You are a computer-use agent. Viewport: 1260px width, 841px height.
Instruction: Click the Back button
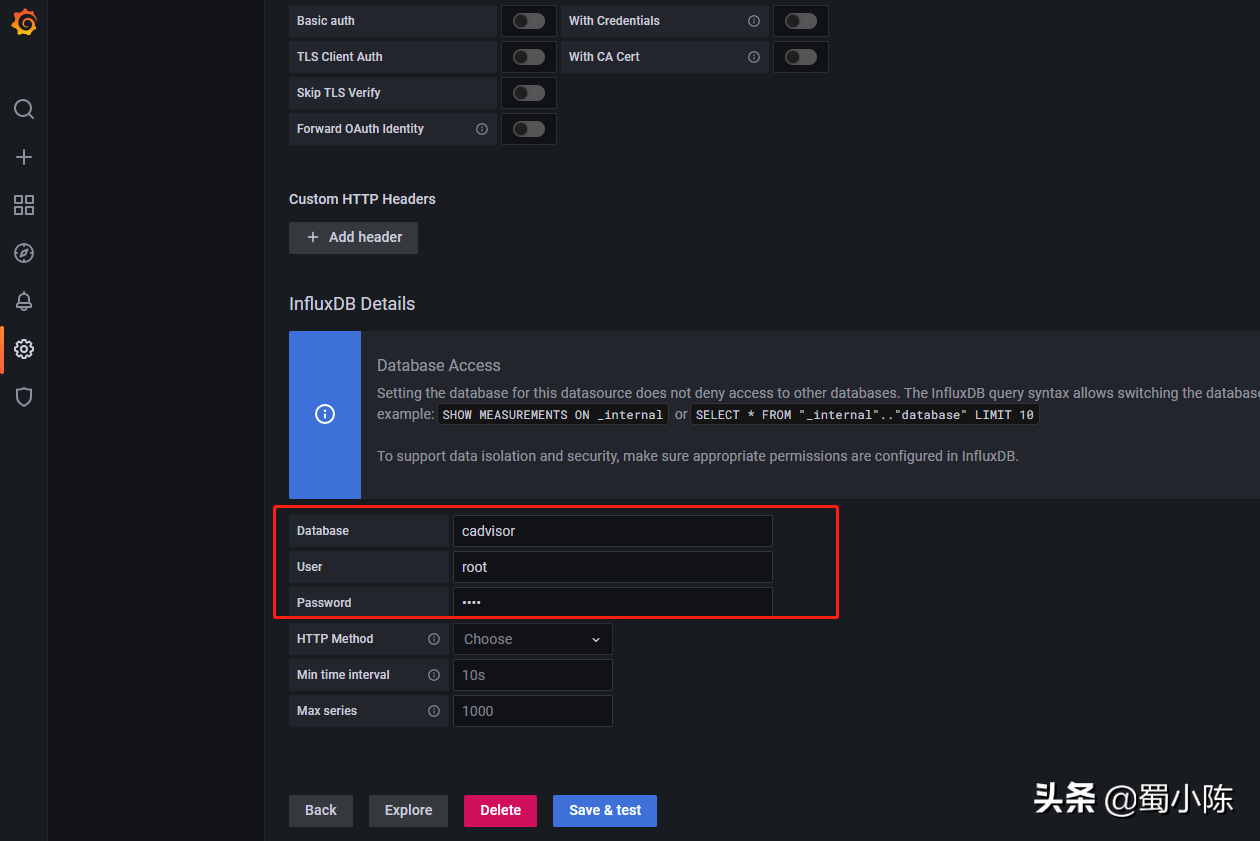[x=321, y=810]
